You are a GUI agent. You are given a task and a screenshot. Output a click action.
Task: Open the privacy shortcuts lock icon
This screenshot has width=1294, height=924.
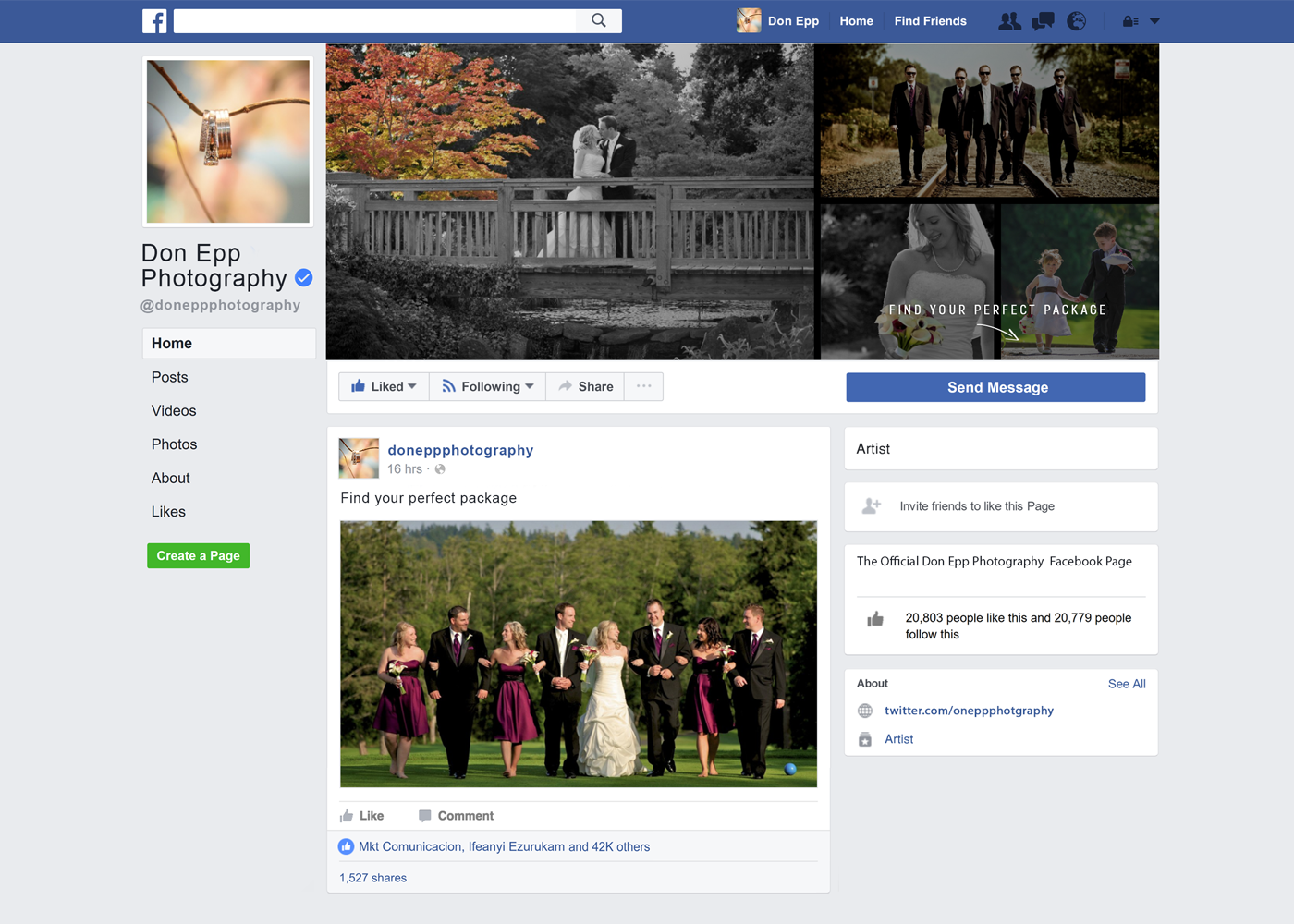click(x=1130, y=21)
